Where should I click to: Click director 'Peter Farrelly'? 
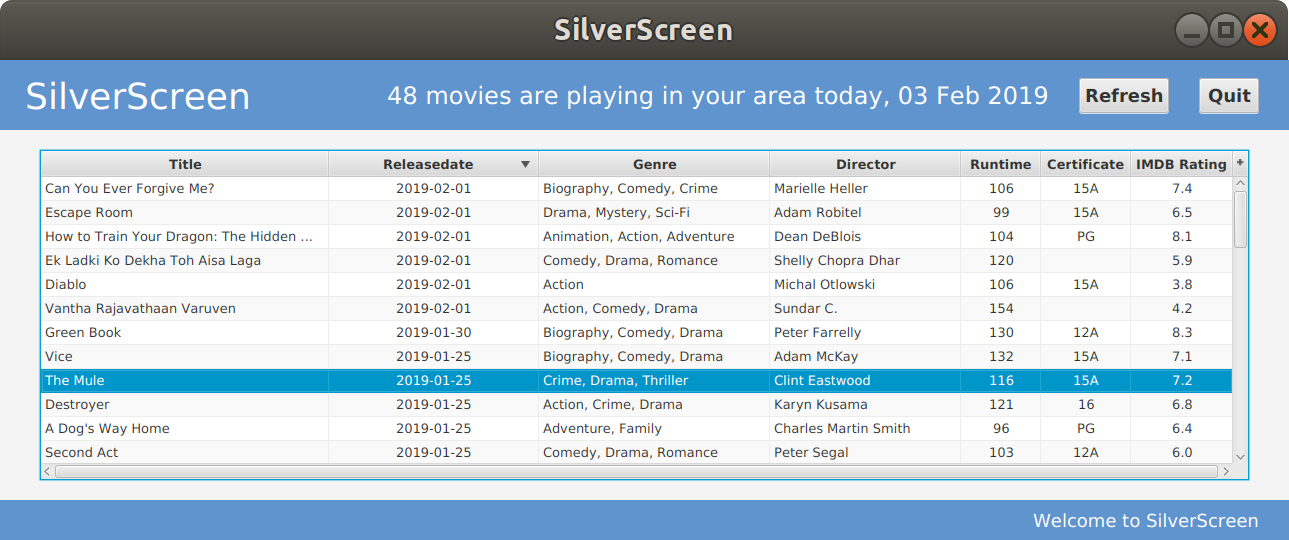817,332
